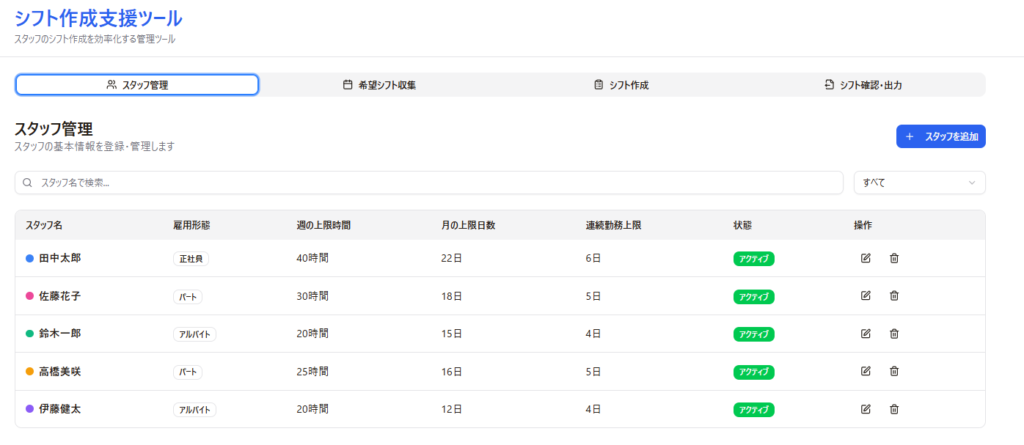Remove 鈴木一郎 via the trash icon

894,334
